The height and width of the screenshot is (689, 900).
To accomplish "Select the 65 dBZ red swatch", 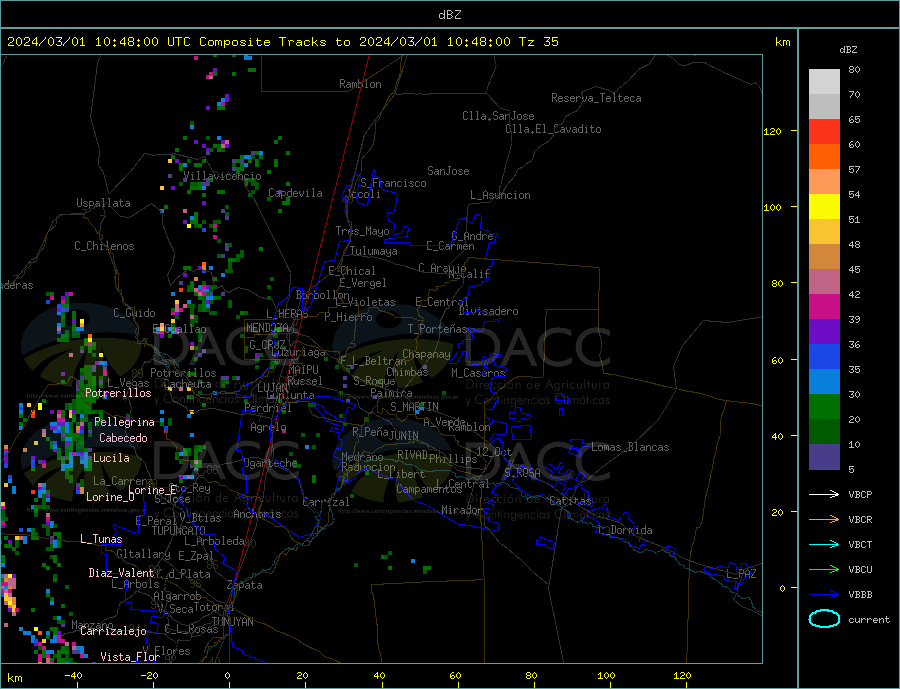I will (x=824, y=131).
